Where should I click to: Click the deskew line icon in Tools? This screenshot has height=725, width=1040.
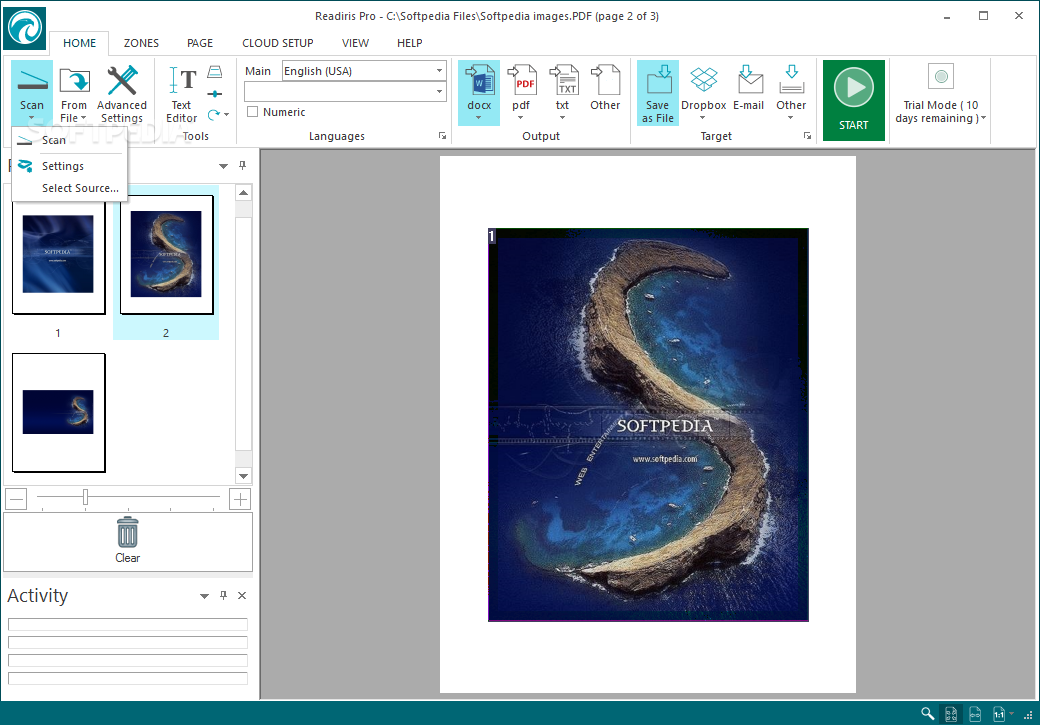215,94
